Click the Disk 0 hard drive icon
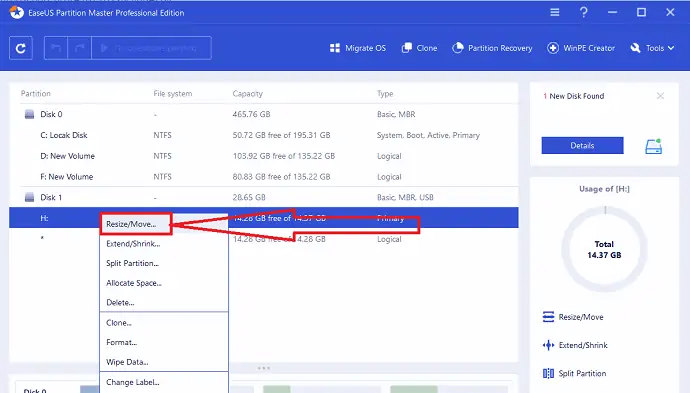Viewport: 690px width, 393px height. point(29,114)
